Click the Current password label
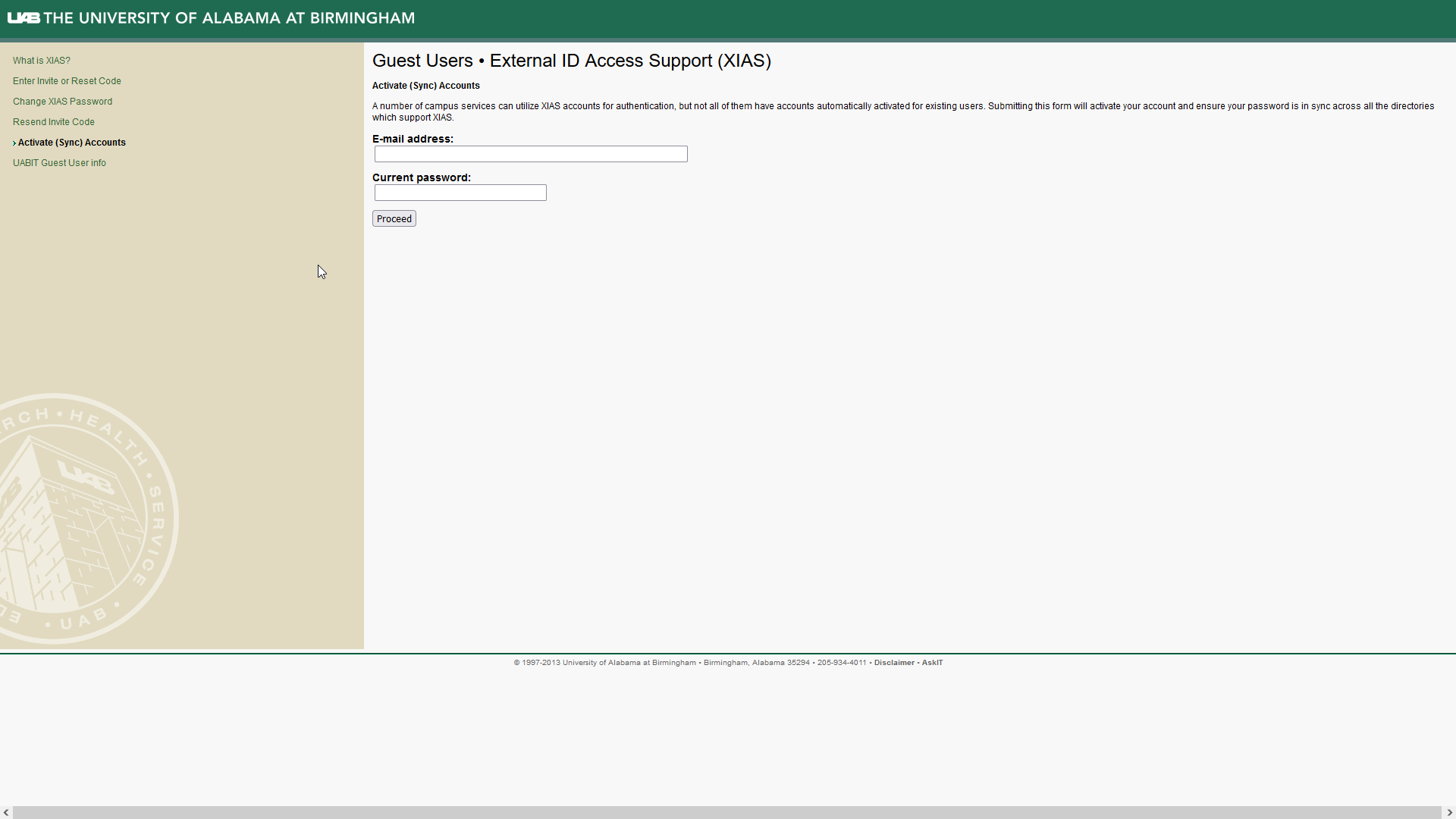Viewport: 1456px width, 819px height. point(422,177)
